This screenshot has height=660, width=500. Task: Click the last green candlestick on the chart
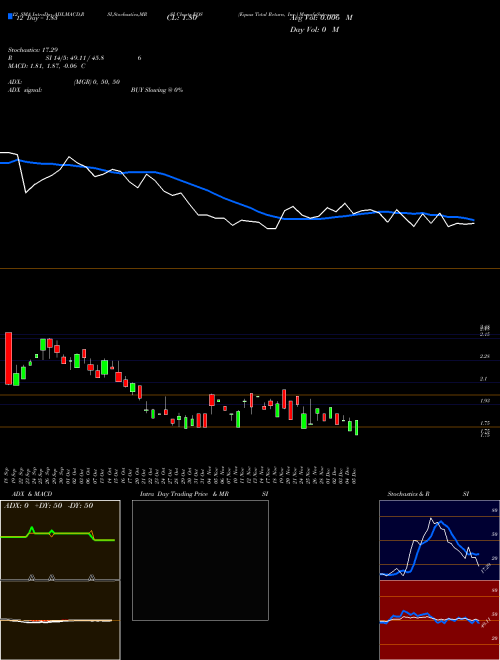(x=356, y=427)
